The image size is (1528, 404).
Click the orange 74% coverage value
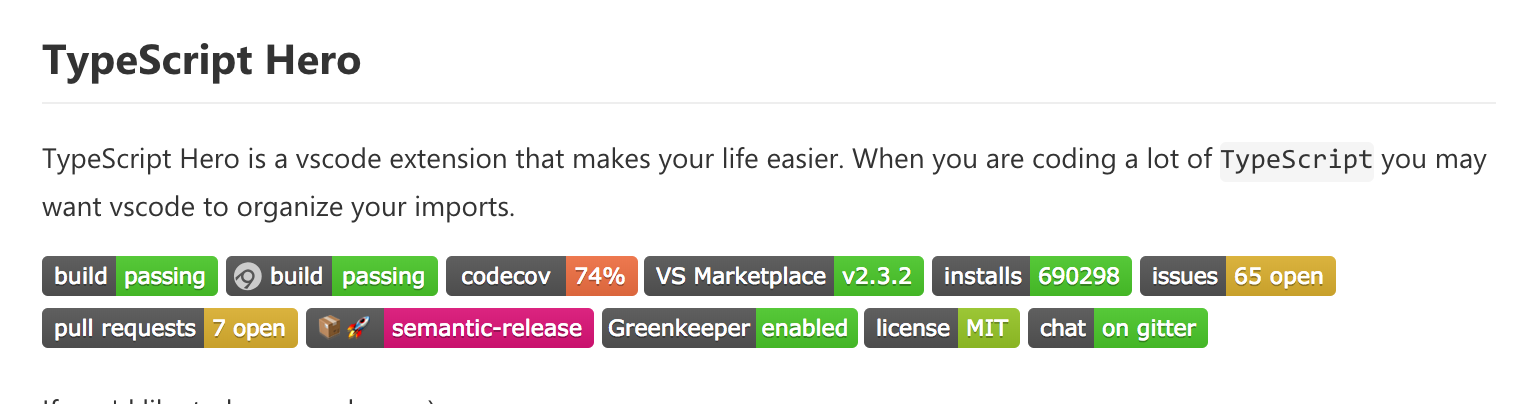600,277
